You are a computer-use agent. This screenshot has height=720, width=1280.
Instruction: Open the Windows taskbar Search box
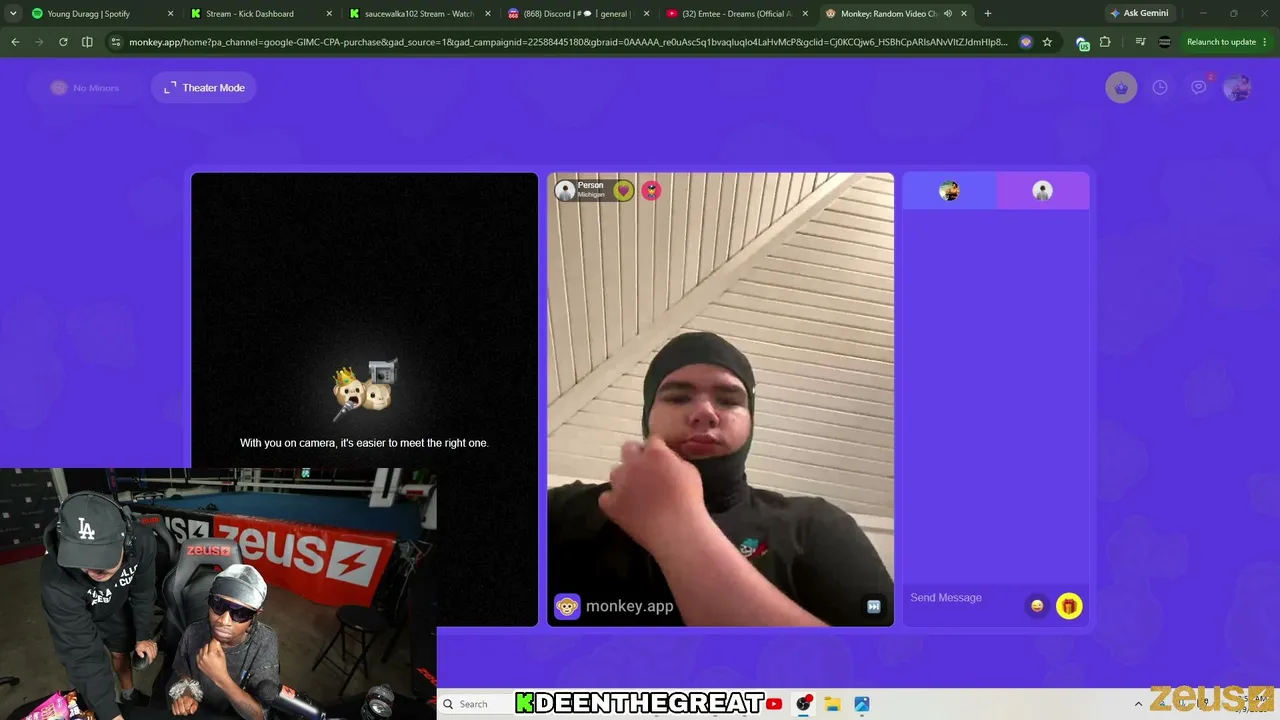tap(474, 704)
